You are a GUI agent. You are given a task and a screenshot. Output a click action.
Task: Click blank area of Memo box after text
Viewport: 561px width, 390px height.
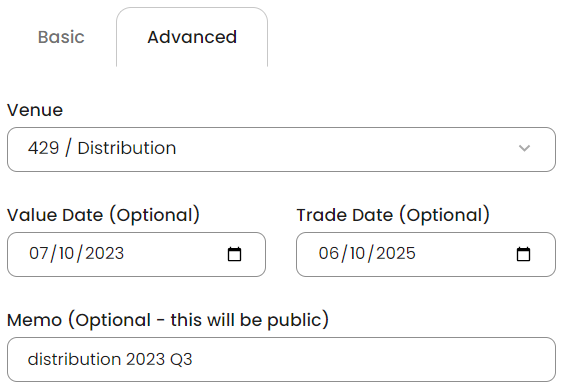372,359
